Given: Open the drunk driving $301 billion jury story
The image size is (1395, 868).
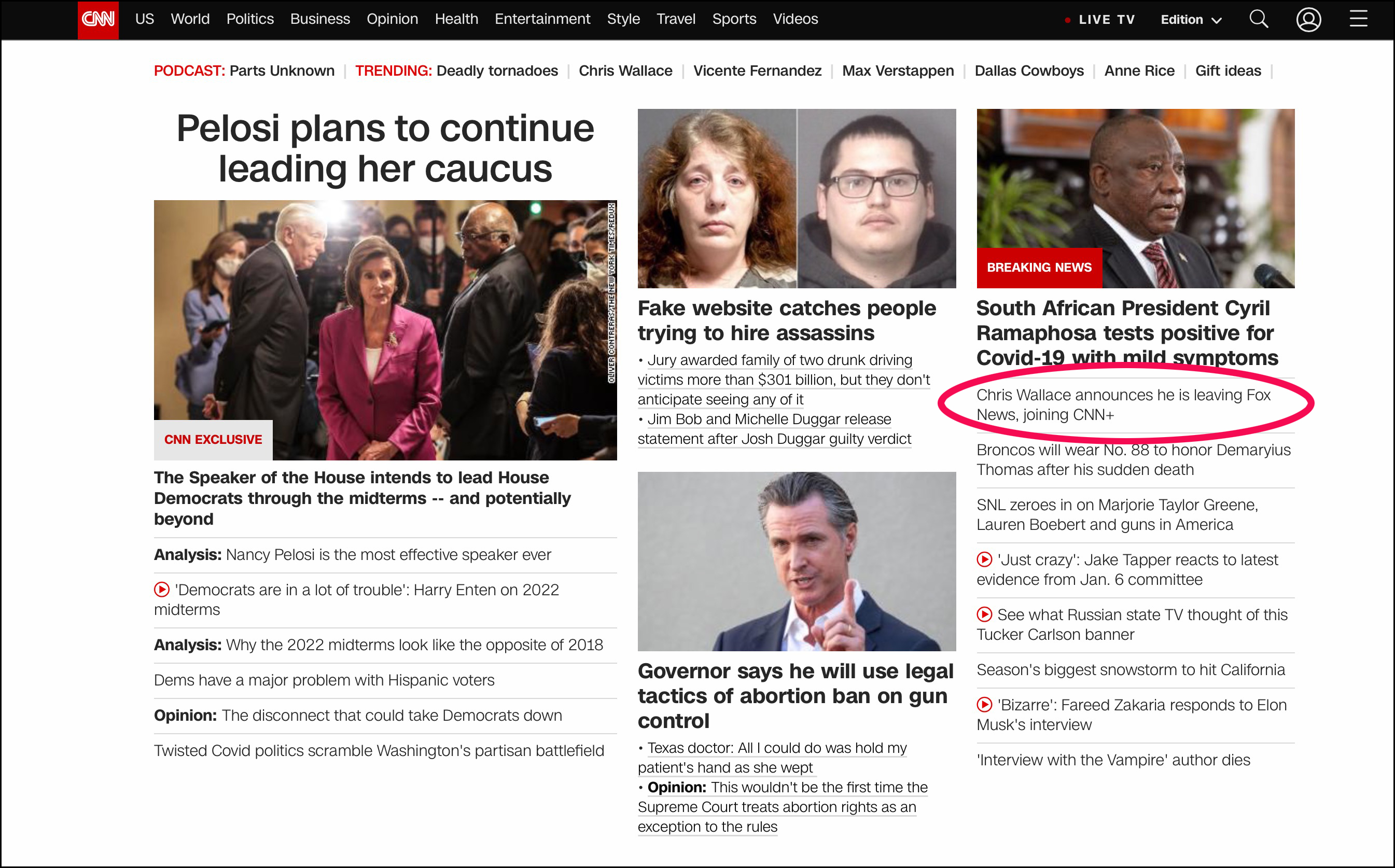Looking at the screenshot, I should [784, 380].
